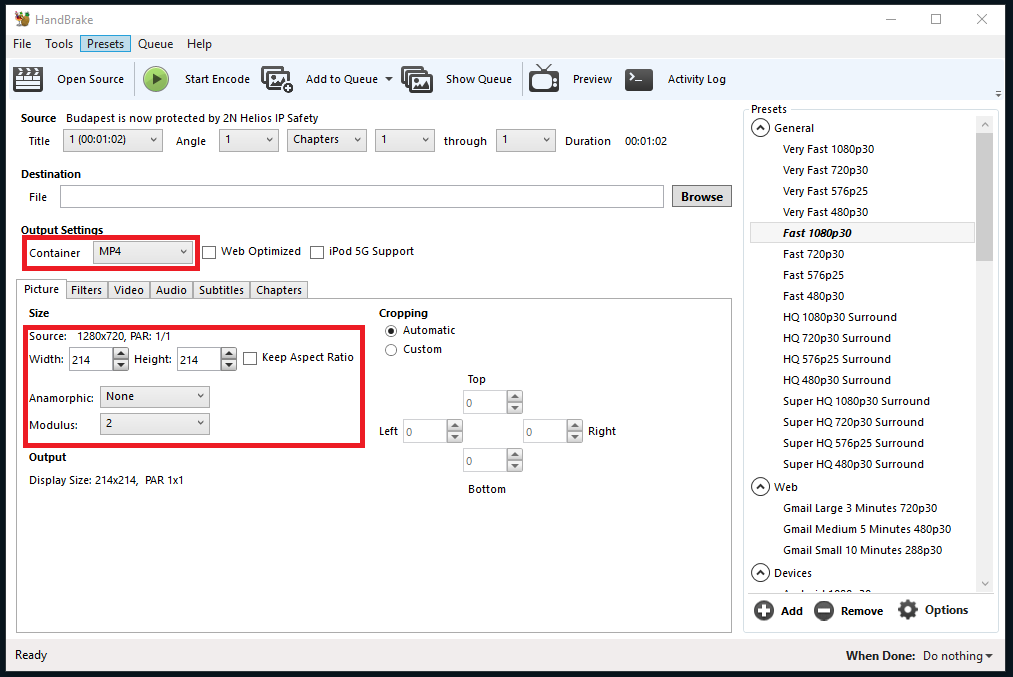Open the Tools menu

59,44
